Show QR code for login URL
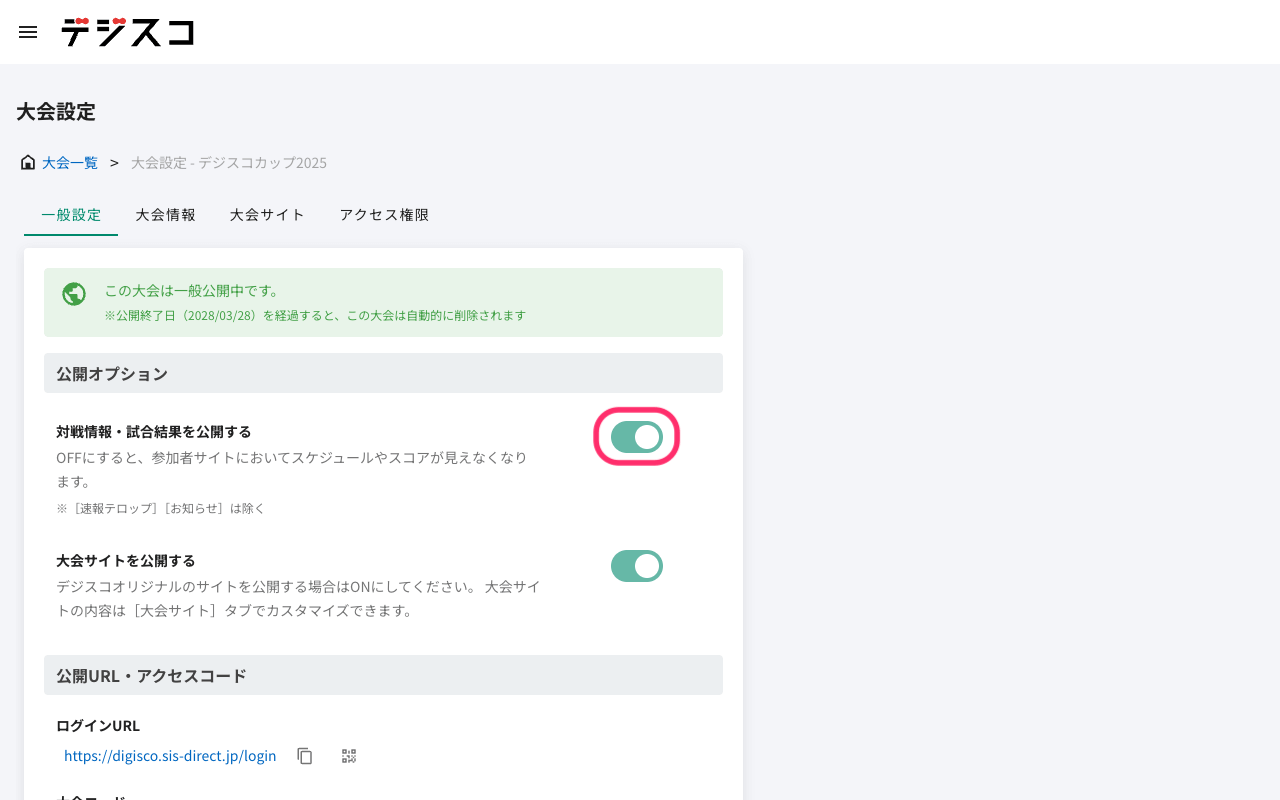1280x800 pixels. (349, 756)
